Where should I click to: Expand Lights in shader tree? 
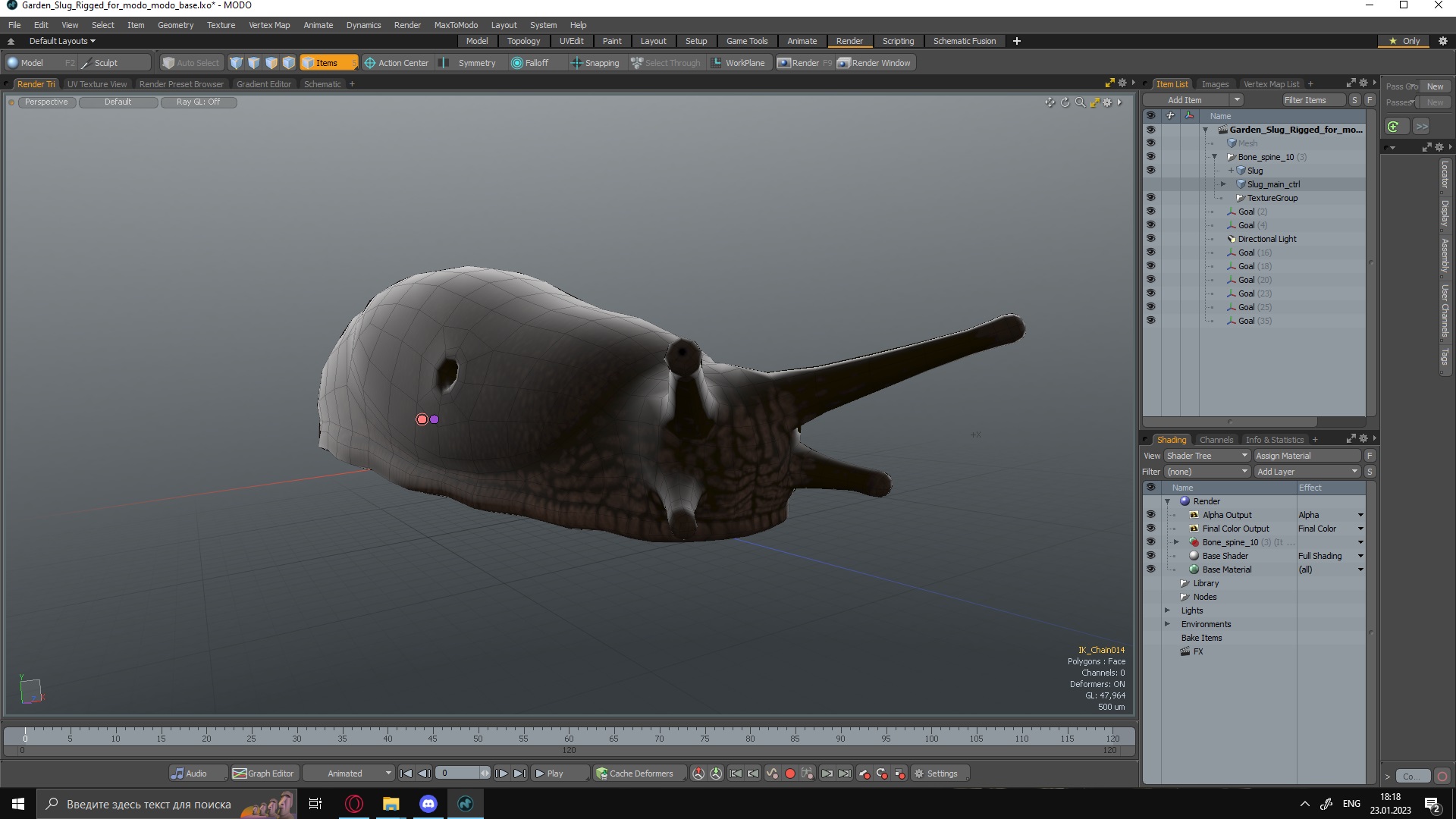[1168, 610]
